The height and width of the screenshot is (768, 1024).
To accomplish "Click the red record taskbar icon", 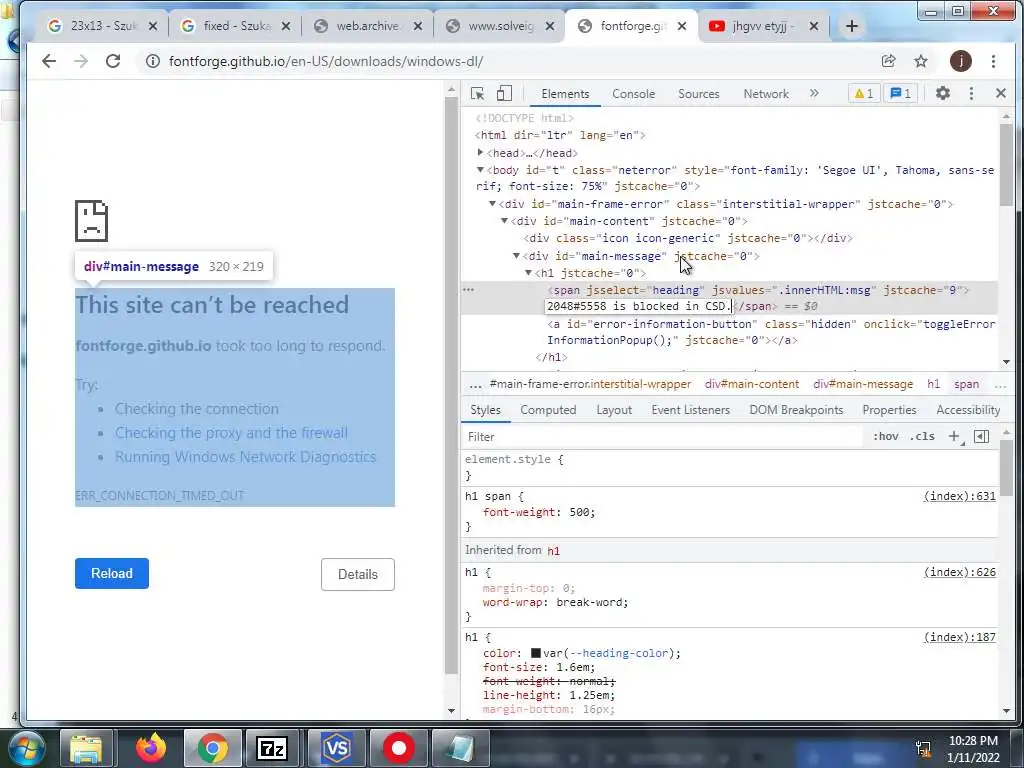I will click(398, 748).
